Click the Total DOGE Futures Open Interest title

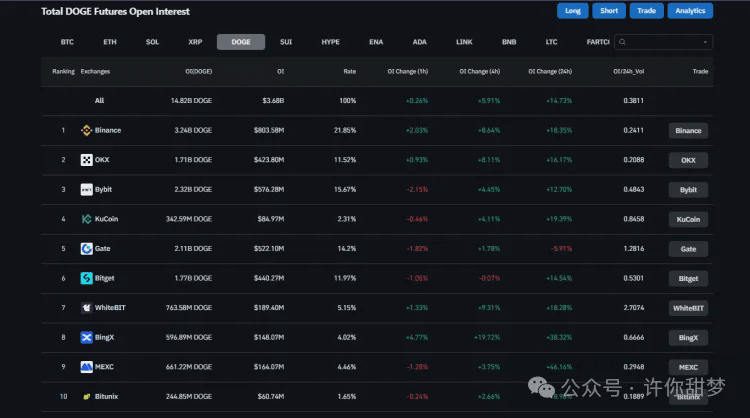coord(115,11)
